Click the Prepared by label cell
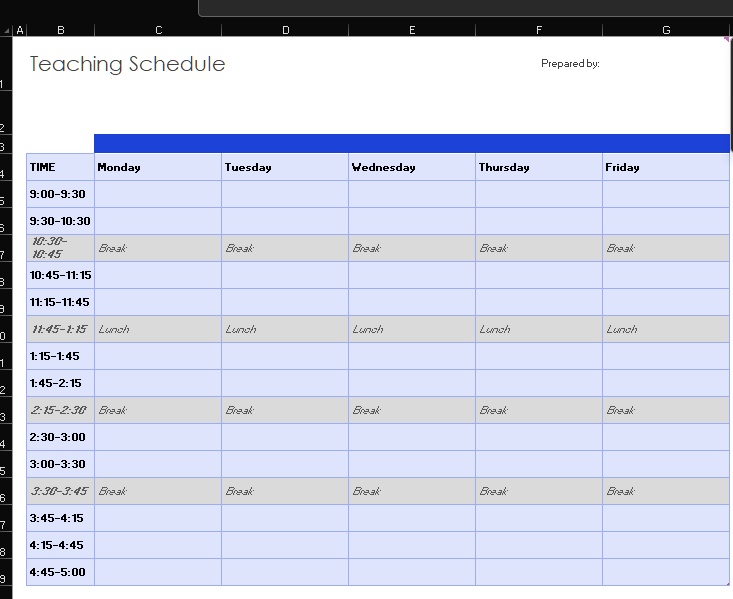This screenshot has width=733, height=599. [570, 64]
